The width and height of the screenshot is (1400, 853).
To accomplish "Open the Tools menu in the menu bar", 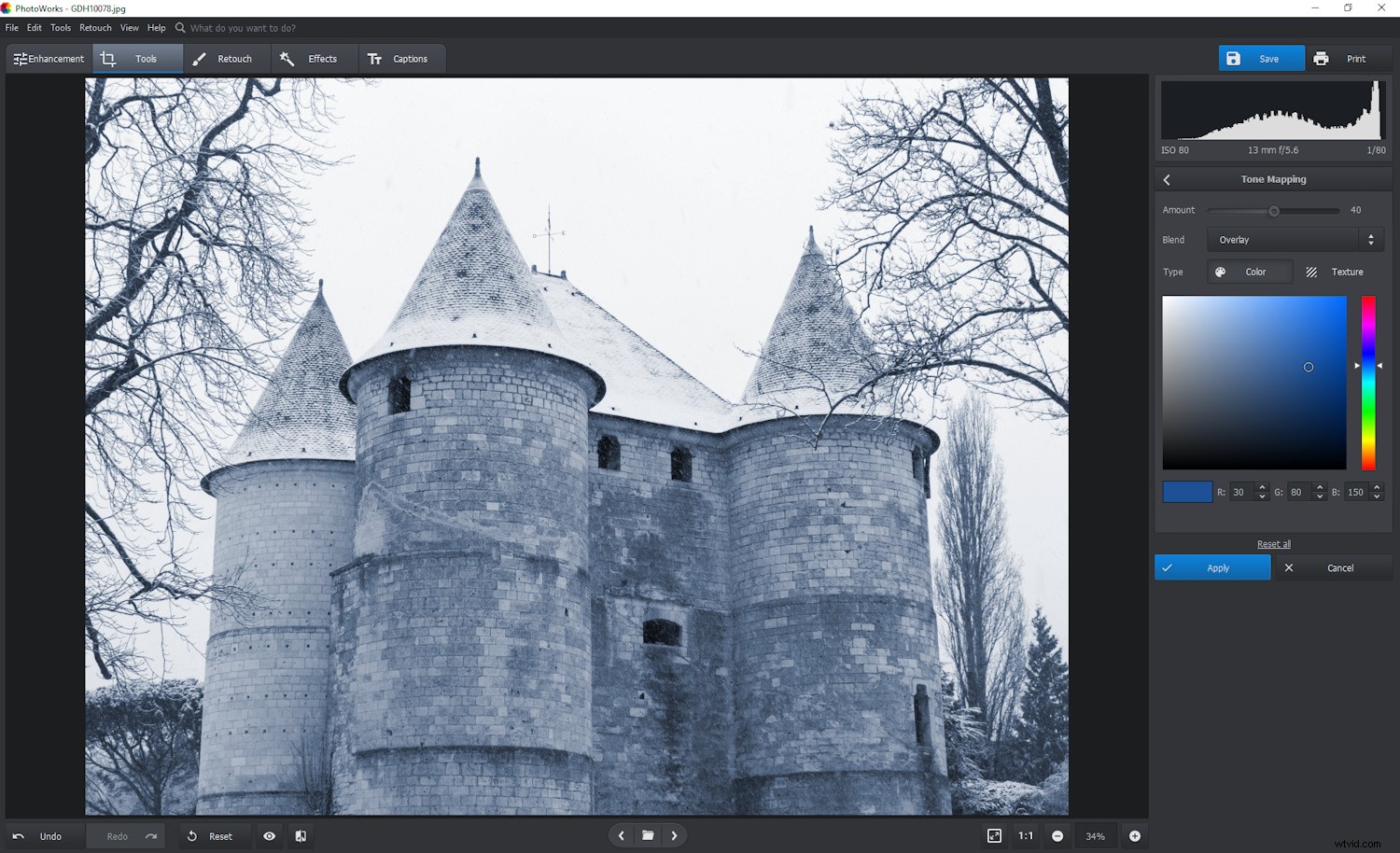I will [60, 27].
